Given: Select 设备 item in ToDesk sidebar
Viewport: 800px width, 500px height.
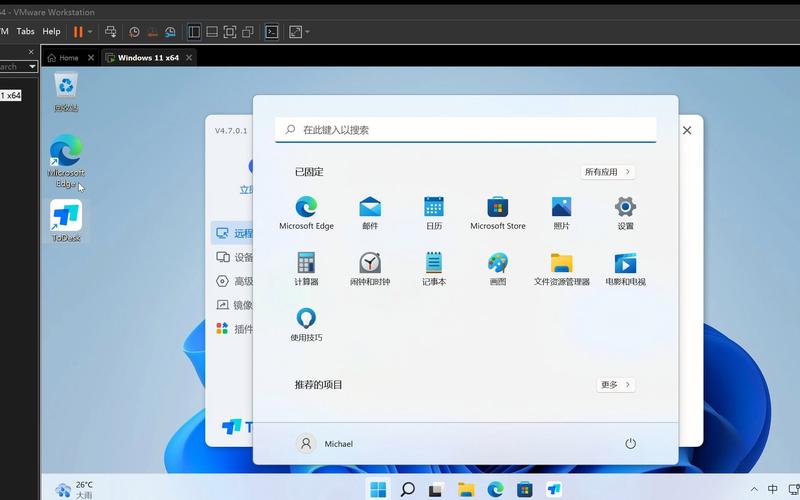Looking at the screenshot, I should point(233,257).
